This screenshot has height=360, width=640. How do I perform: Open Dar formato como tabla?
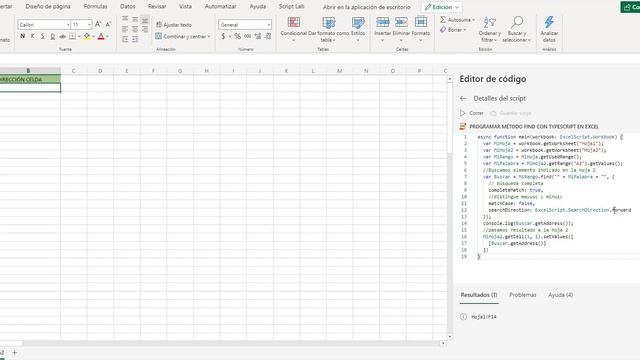(x=329, y=29)
